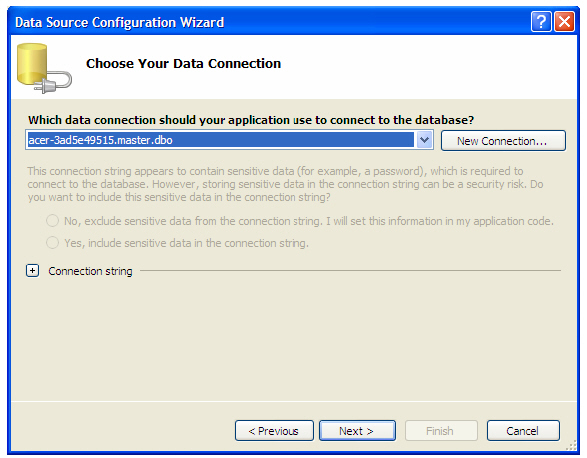The width and height of the screenshot is (587, 458).
Task: Click the disabled Finish button
Action: click(x=441, y=431)
